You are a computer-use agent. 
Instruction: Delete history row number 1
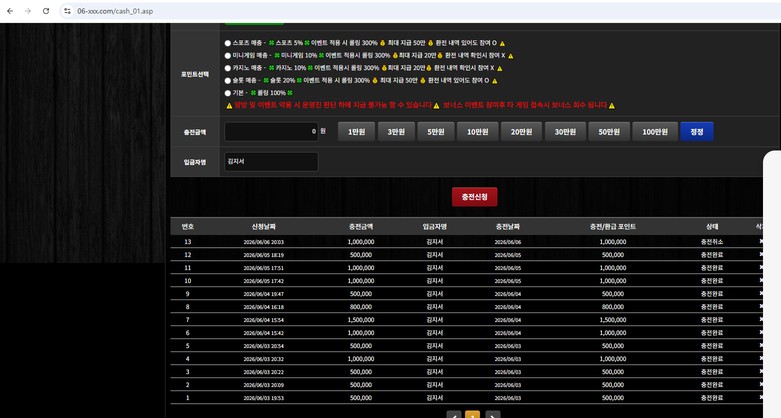click(x=761, y=397)
